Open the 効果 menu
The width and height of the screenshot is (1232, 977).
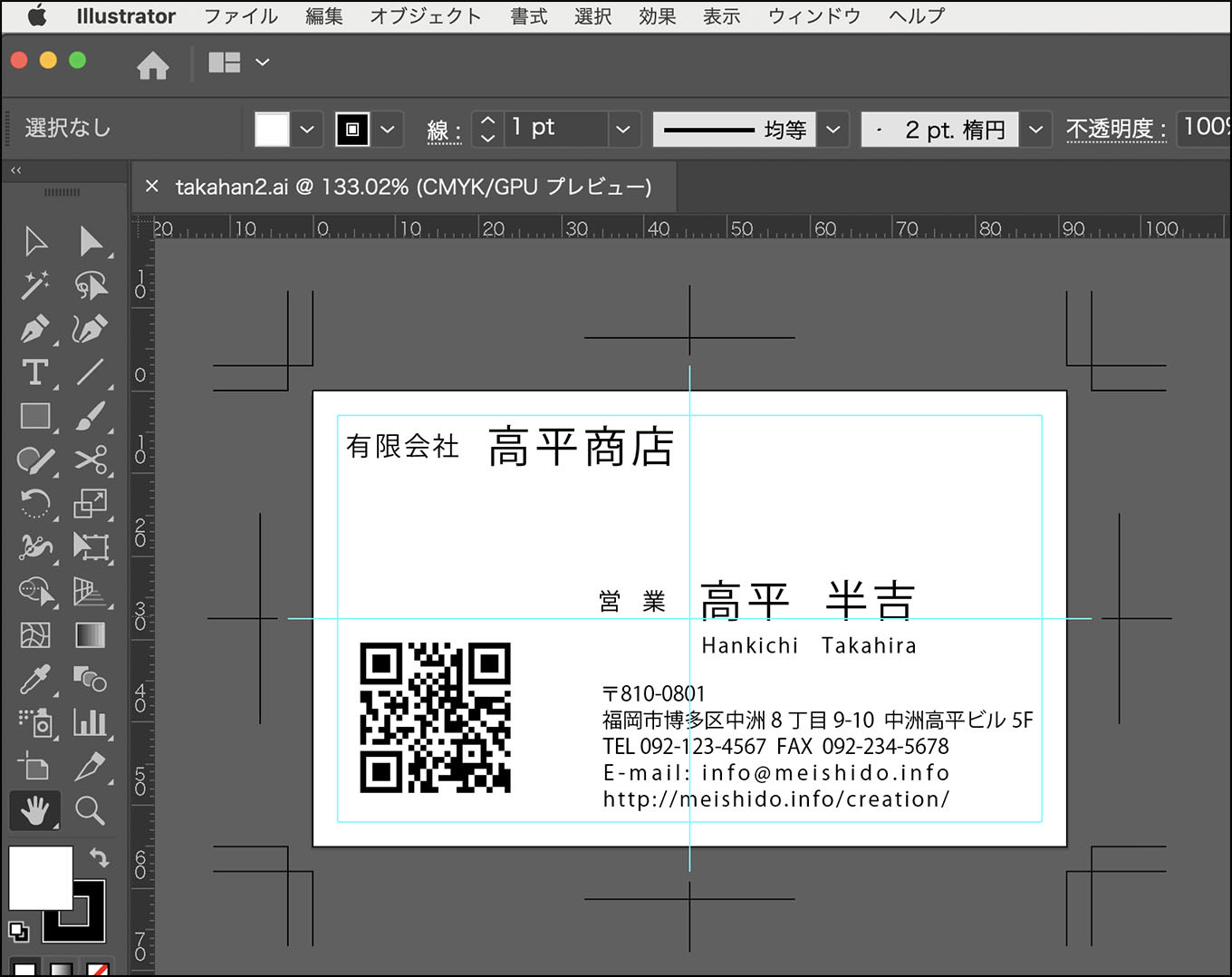click(x=658, y=16)
